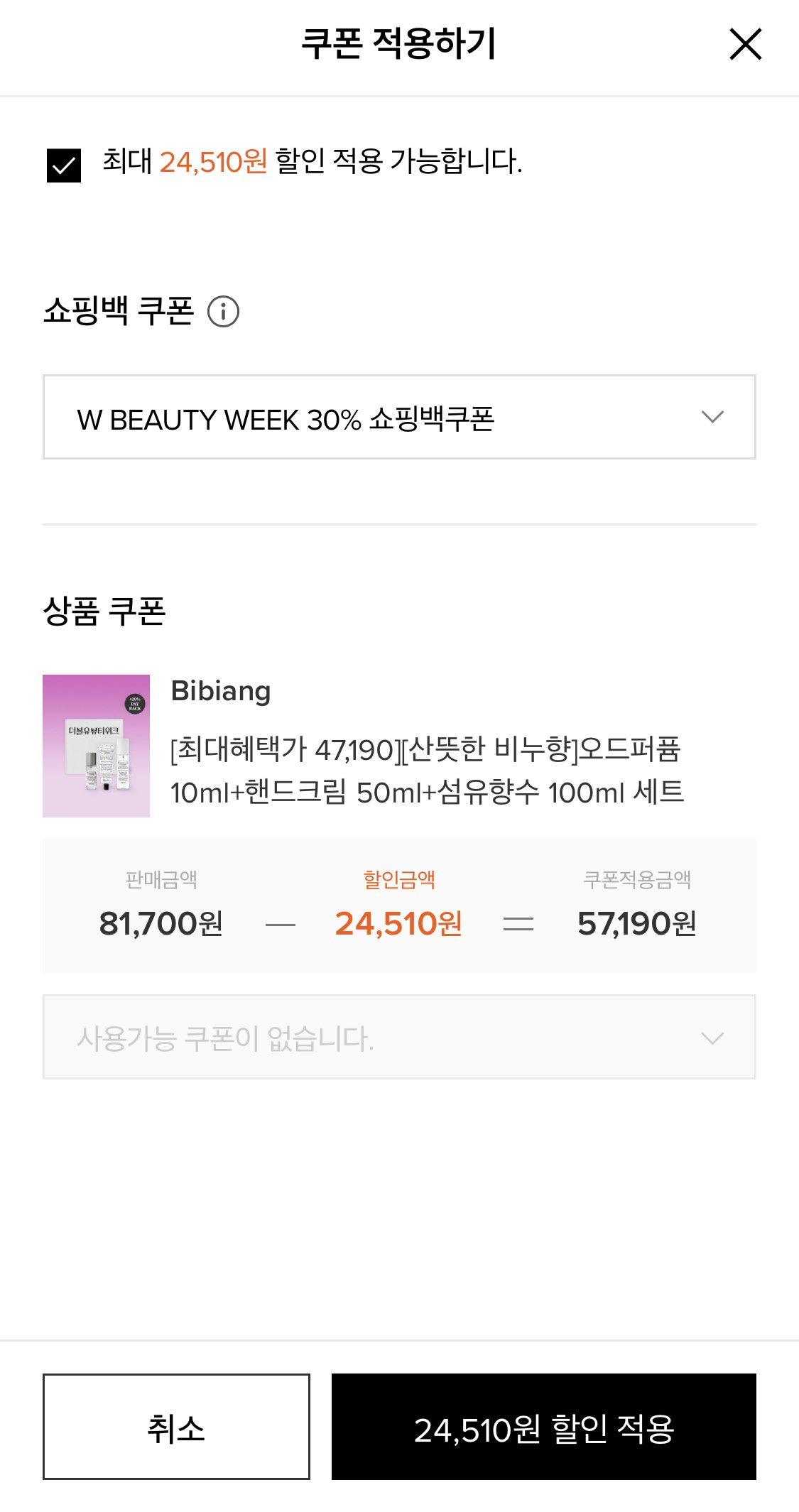799x1512 pixels.
Task: Tap the 쿠폰 적용하기 header title
Action: (399, 44)
